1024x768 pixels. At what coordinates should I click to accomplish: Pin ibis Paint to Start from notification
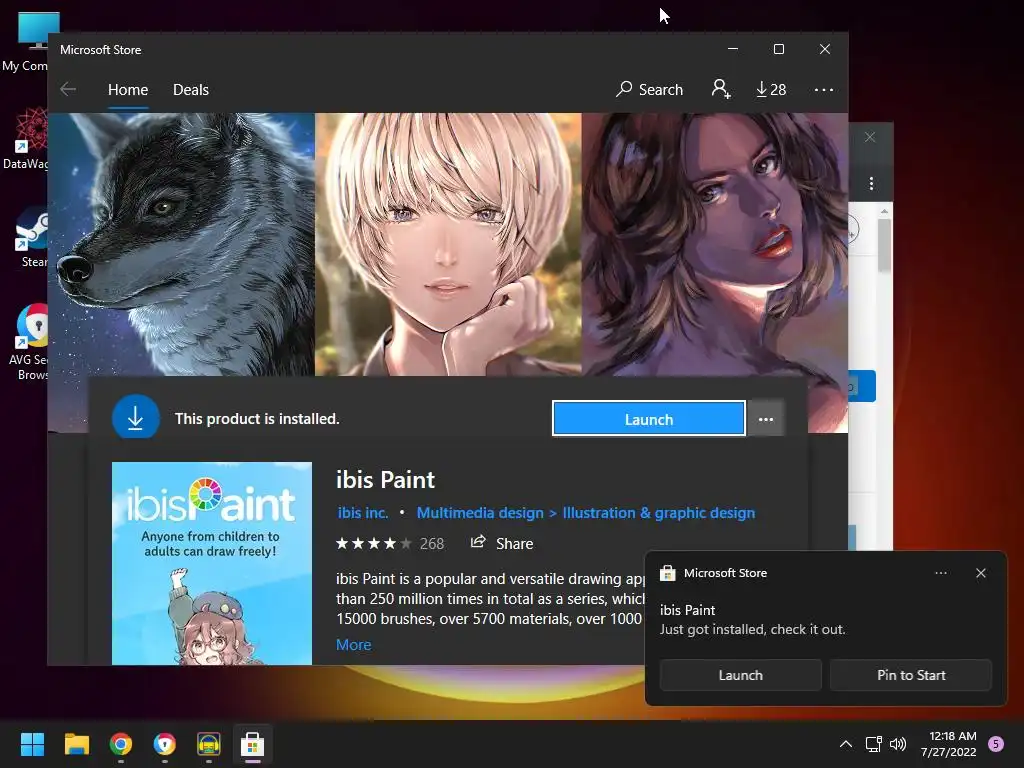pyautogui.click(x=911, y=675)
